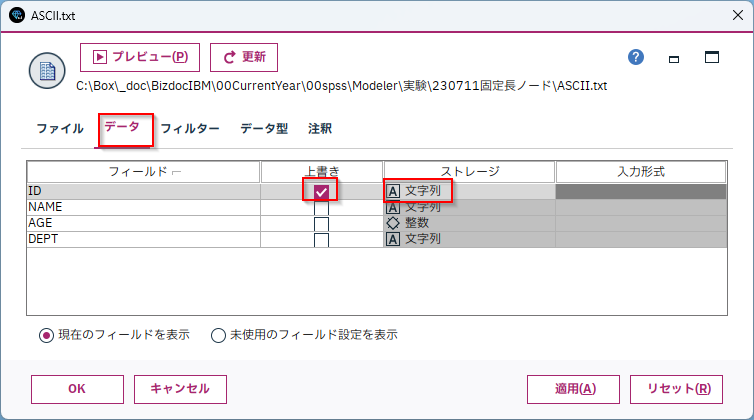Click the ASCII.txt file path text

(x=341, y=86)
